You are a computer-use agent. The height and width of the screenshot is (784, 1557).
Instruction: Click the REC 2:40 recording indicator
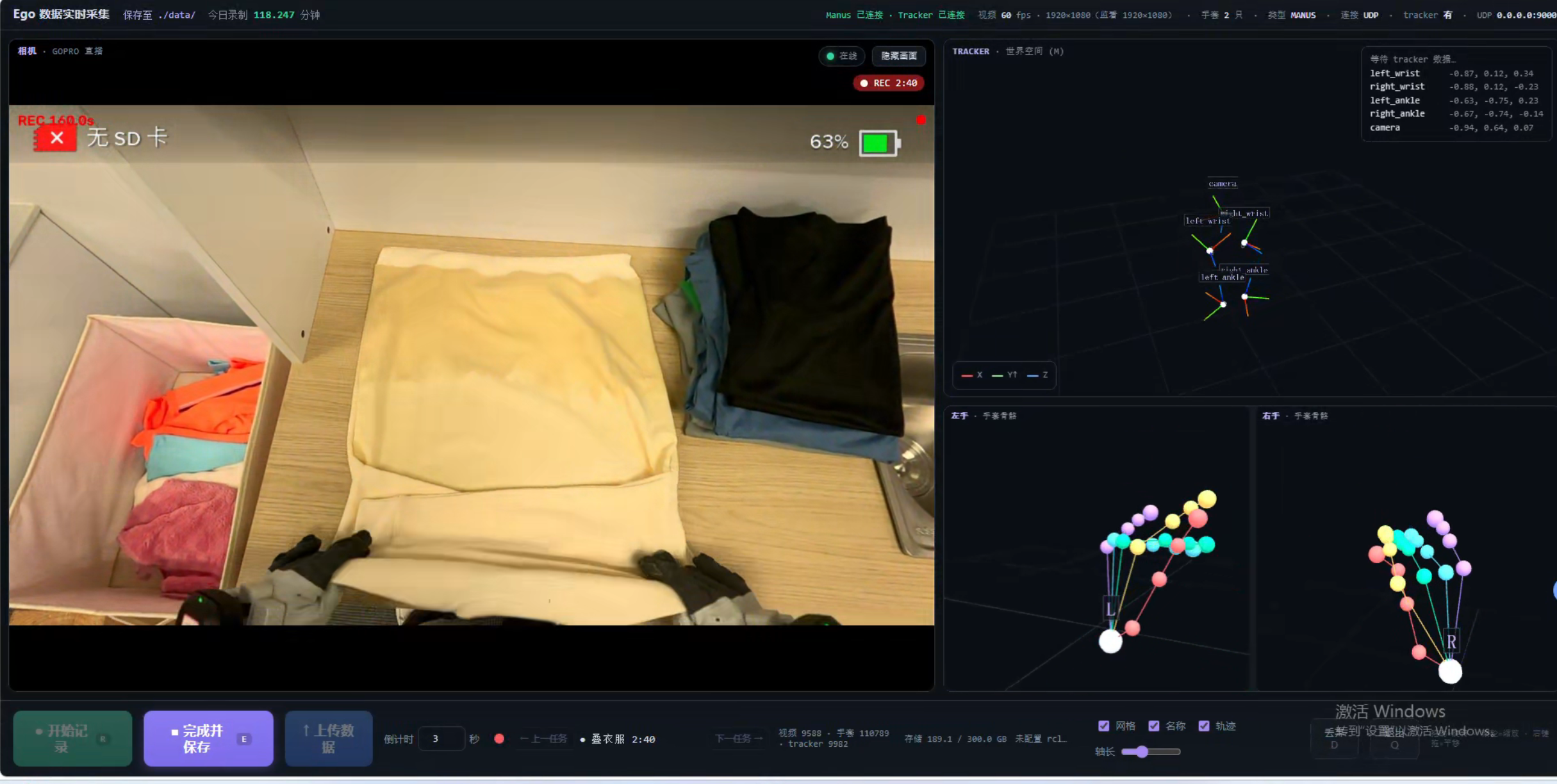pos(889,83)
